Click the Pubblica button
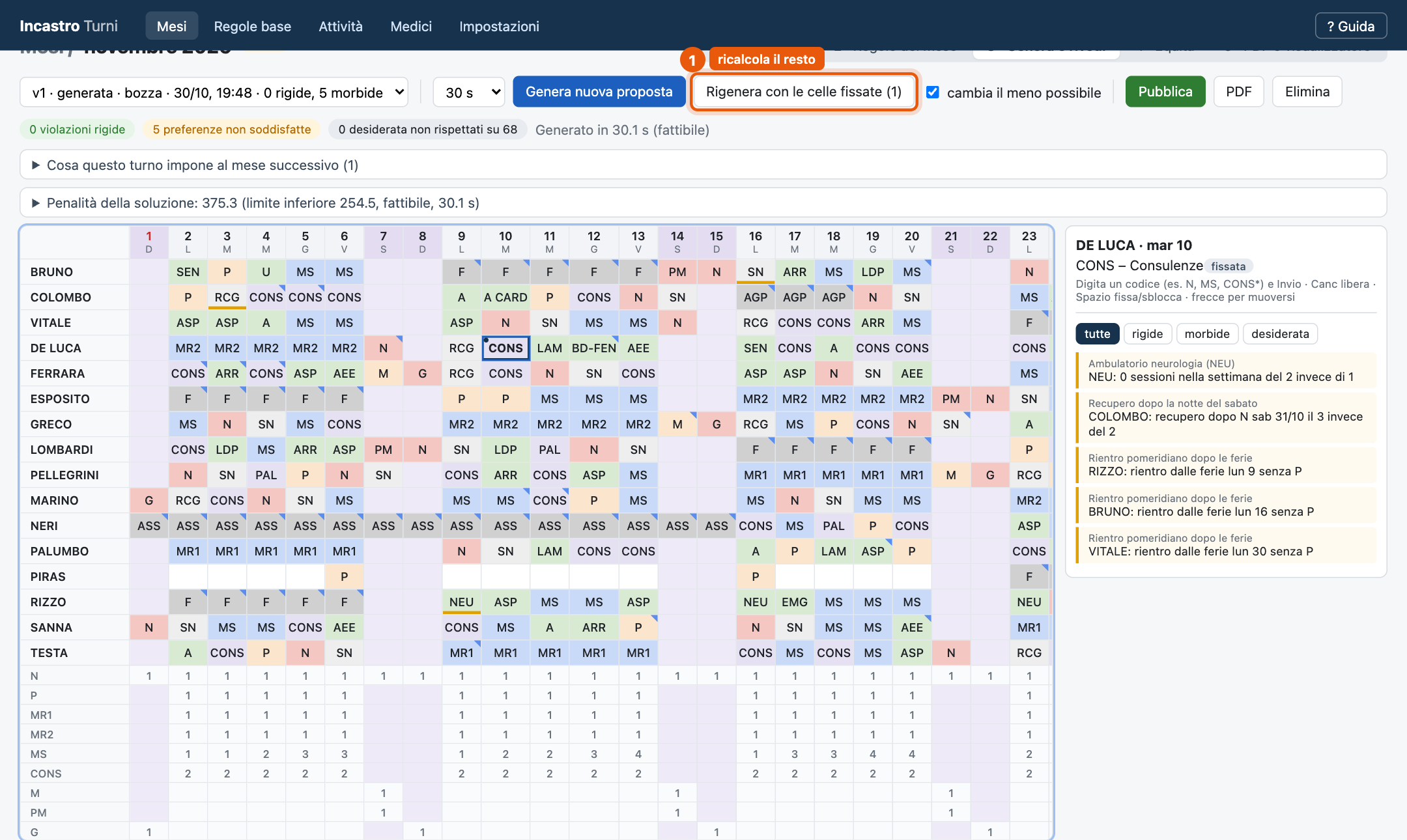 point(1165,92)
